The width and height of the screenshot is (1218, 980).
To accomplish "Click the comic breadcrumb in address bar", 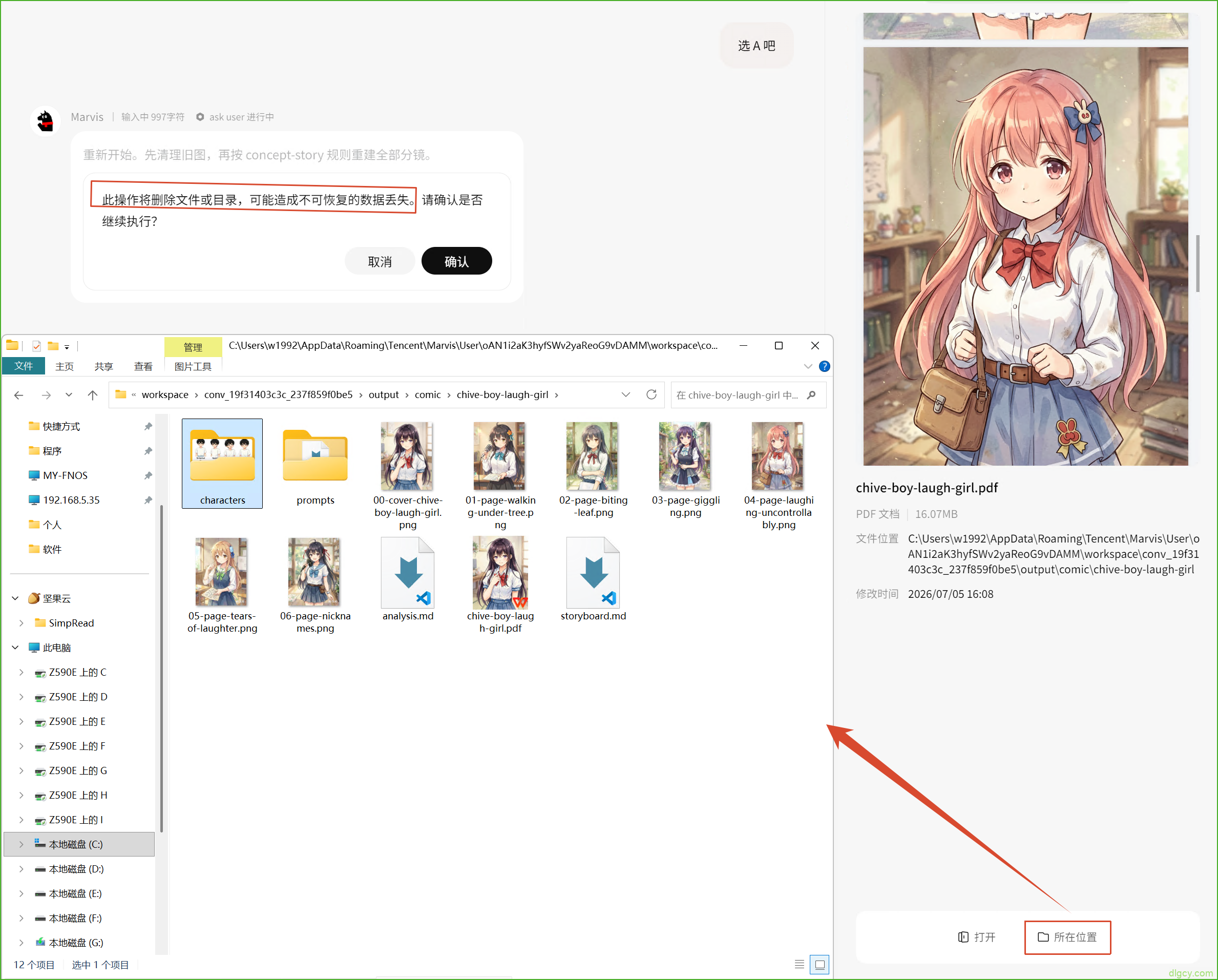I will pos(428,395).
